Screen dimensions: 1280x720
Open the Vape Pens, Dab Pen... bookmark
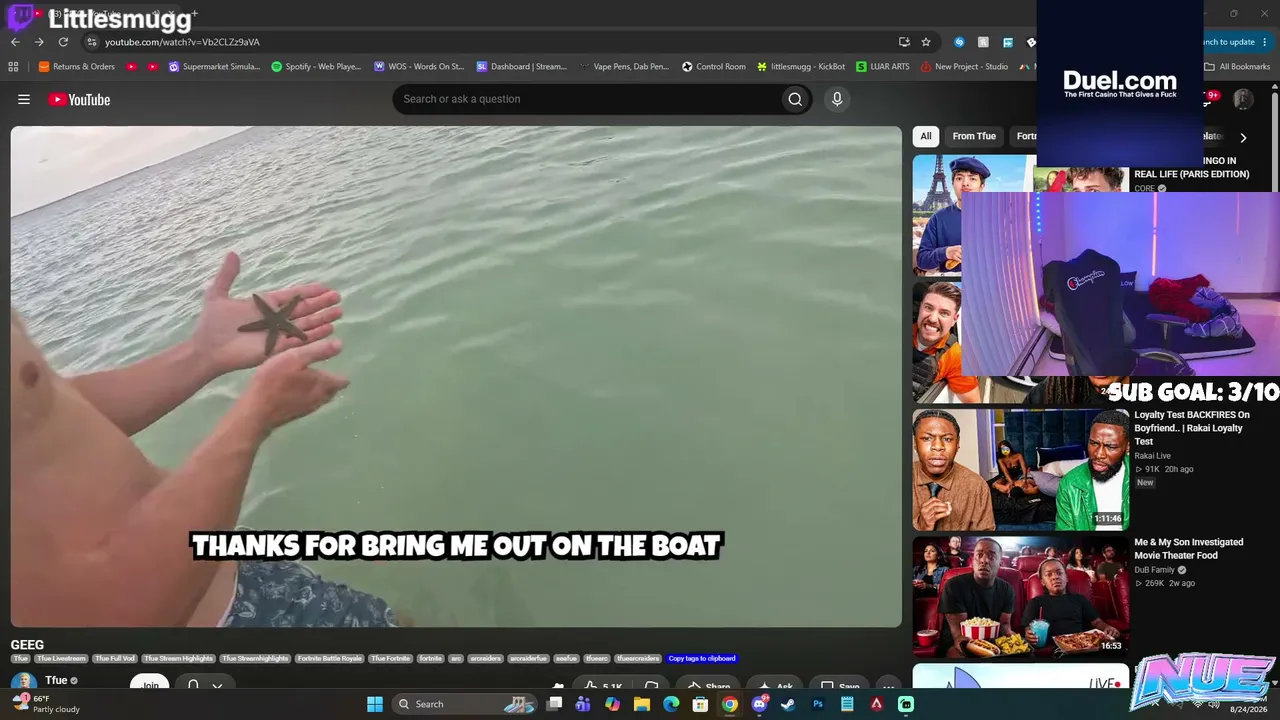pos(623,67)
